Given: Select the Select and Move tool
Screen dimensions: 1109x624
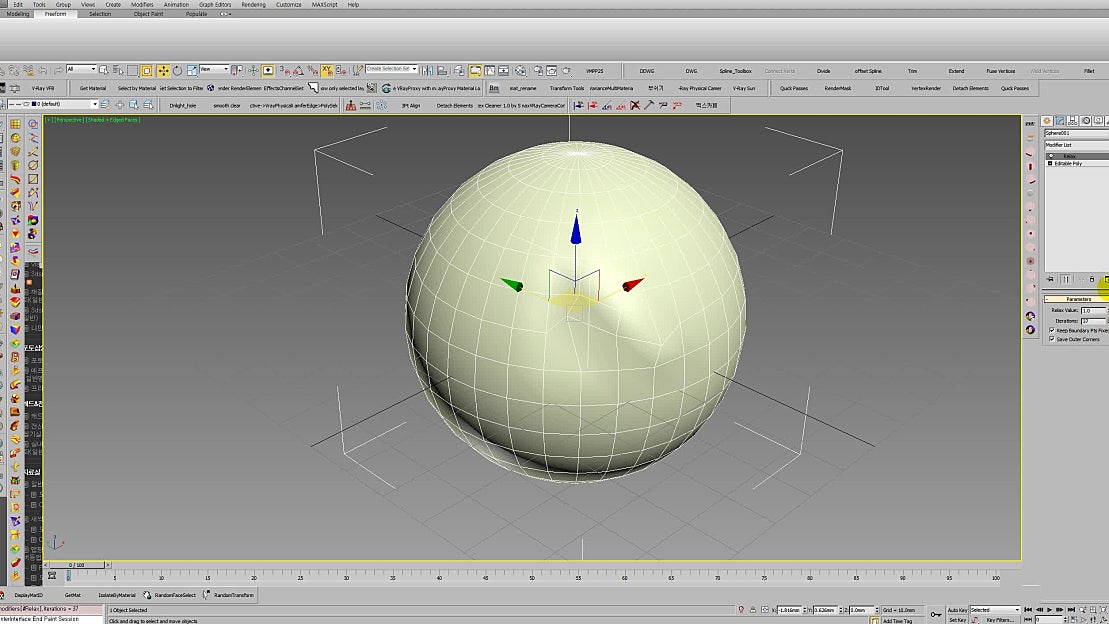Looking at the screenshot, I should pyautogui.click(x=161, y=69).
